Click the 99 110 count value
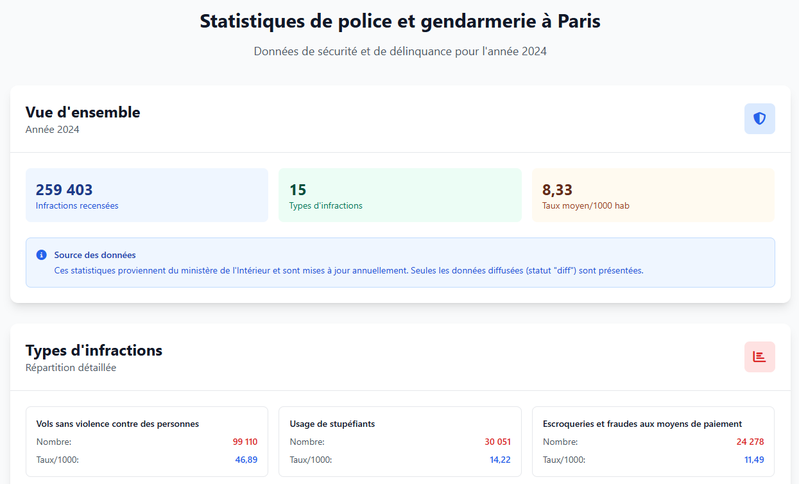 click(244, 442)
